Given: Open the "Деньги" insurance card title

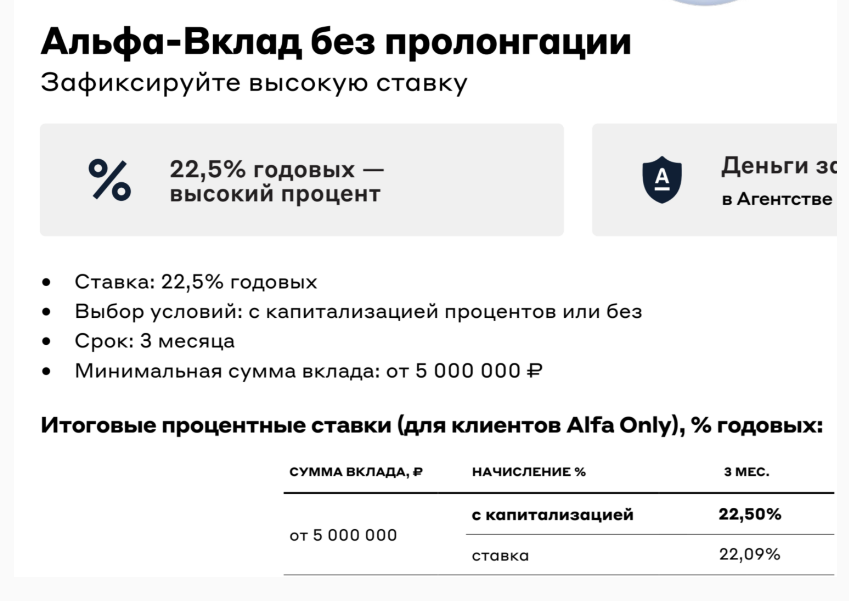Looking at the screenshot, I should click(x=776, y=167).
